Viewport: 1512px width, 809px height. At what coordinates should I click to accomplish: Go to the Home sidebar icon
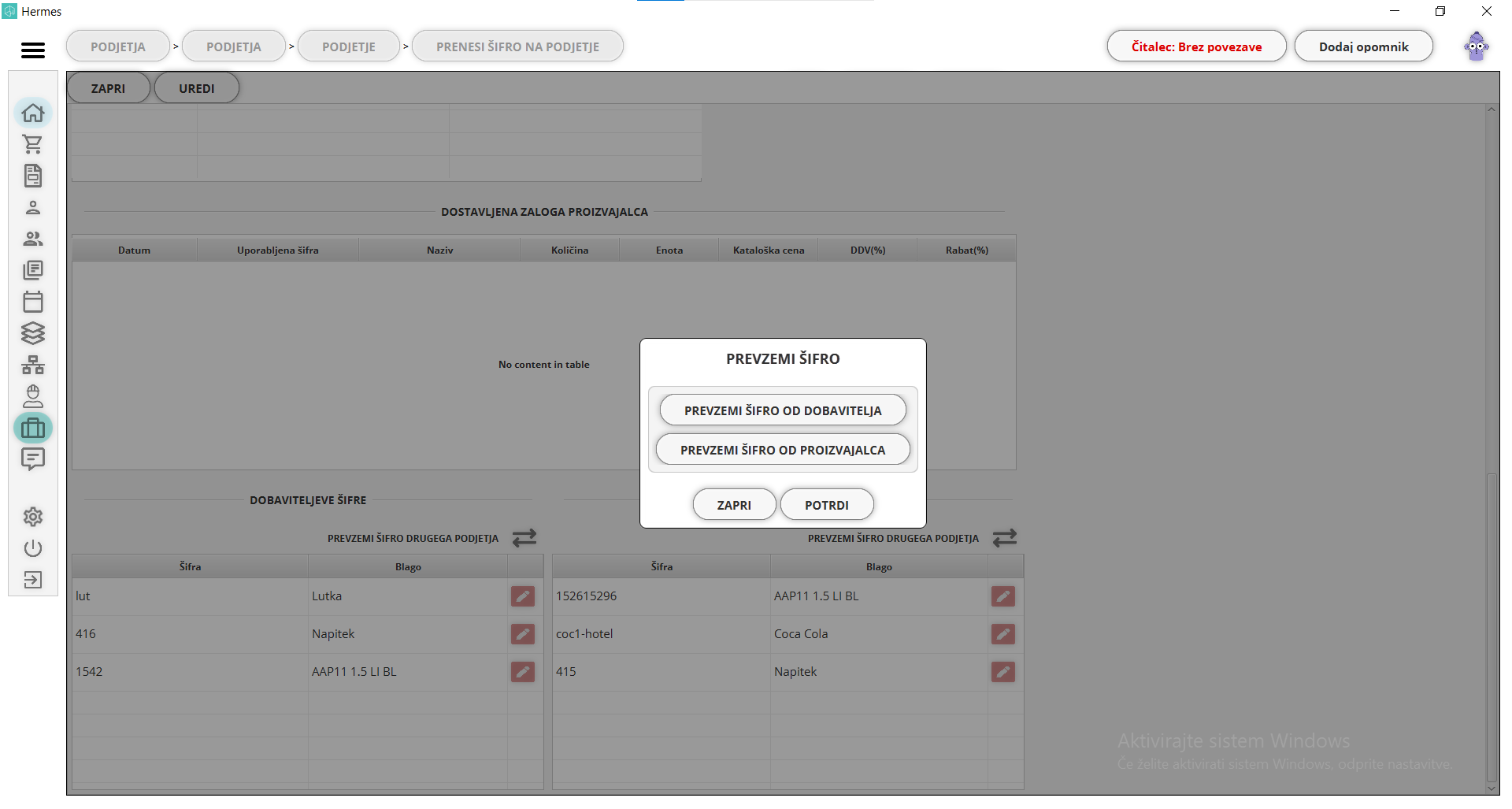click(33, 113)
